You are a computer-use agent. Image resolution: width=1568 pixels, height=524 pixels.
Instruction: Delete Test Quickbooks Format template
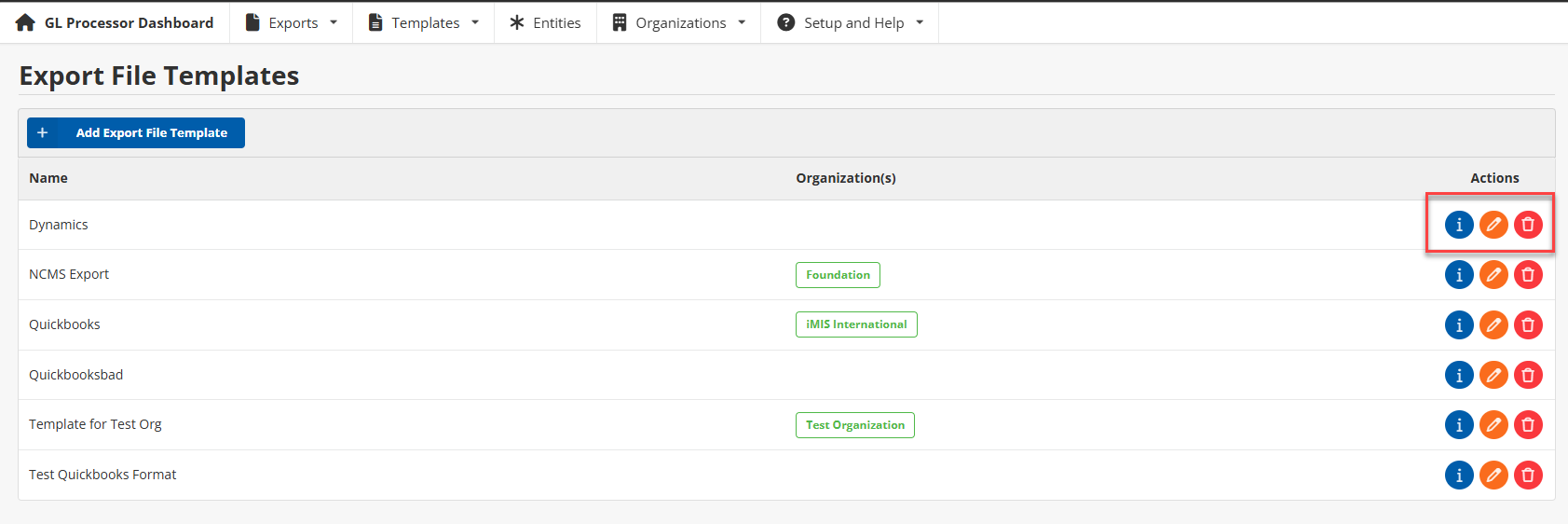(x=1528, y=476)
